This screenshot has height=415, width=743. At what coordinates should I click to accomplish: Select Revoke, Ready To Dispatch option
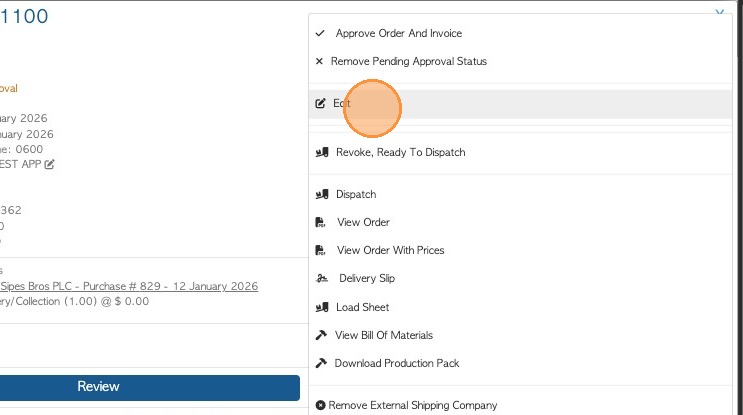[x=400, y=152]
